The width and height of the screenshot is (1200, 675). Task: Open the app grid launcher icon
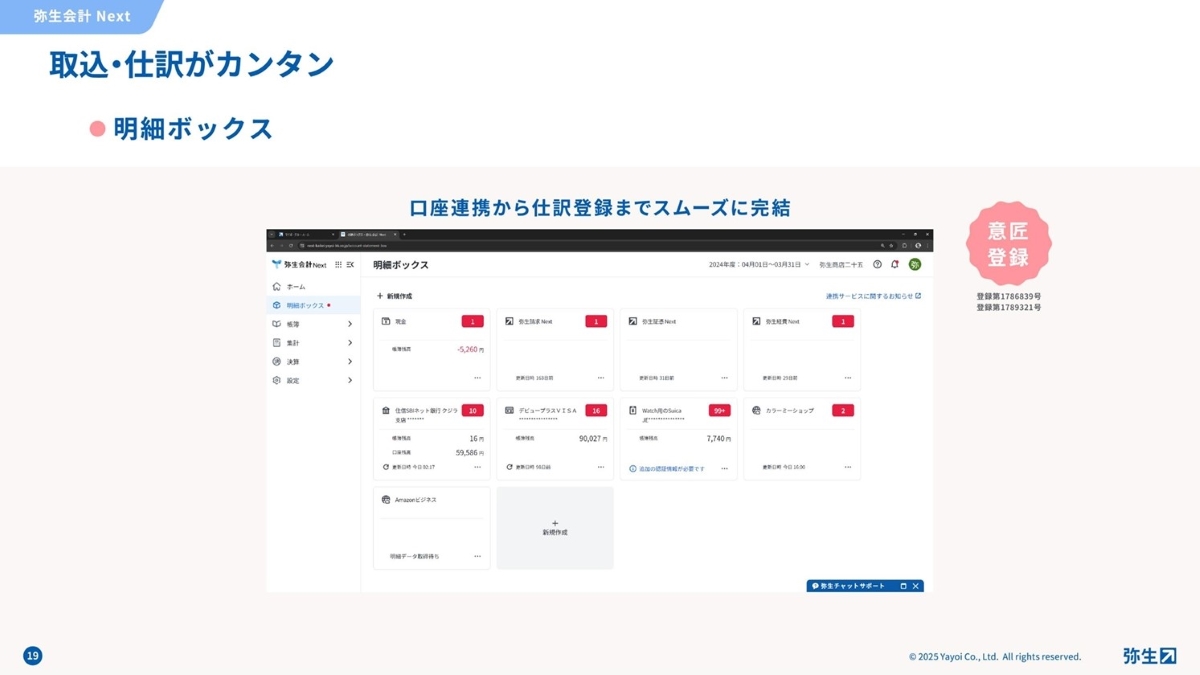coord(338,265)
